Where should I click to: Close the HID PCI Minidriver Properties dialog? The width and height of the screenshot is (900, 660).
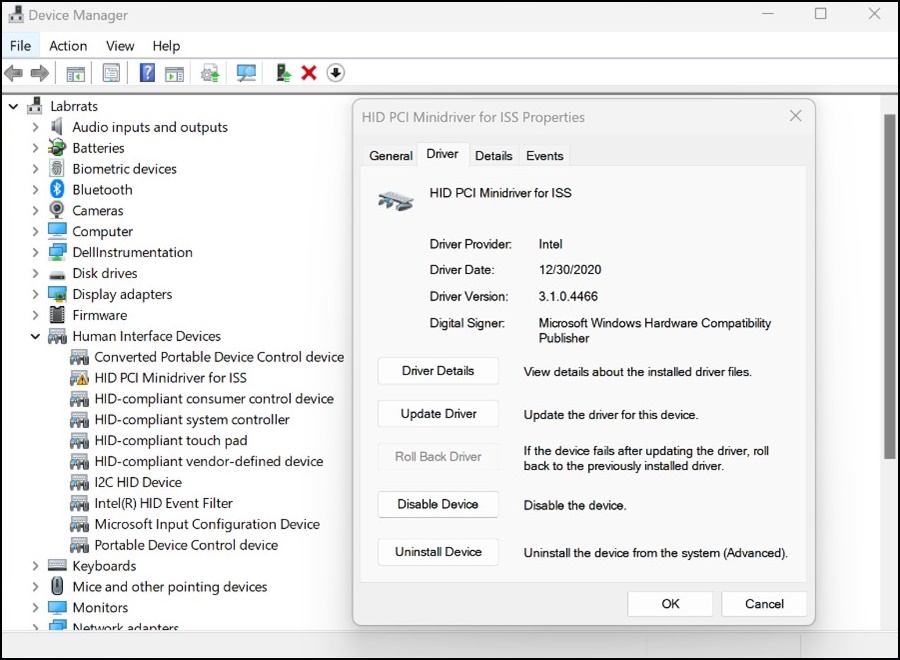click(x=796, y=116)
